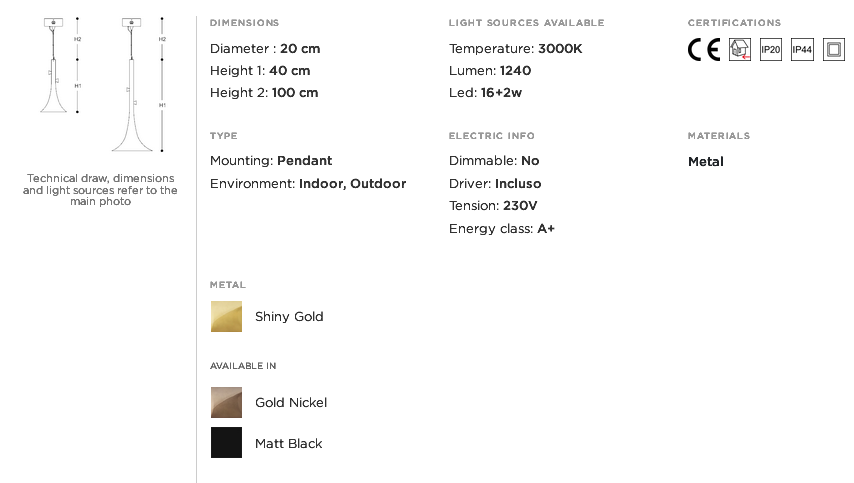Click the Certifications section heading
The height and width of the screenshot is (483, 854).
coord(734,23)
